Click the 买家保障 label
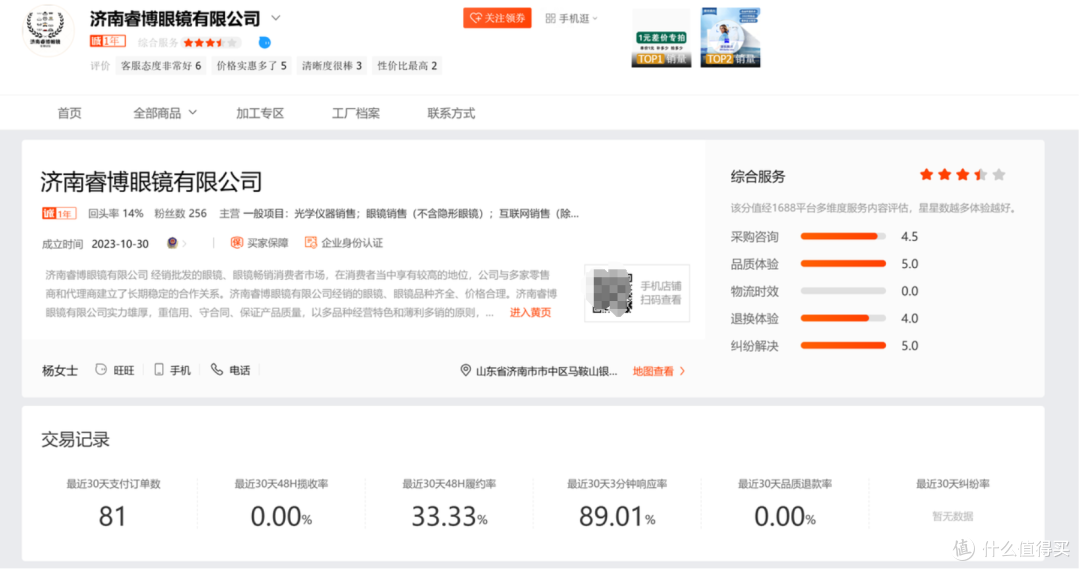 click(x=268, y=242)
